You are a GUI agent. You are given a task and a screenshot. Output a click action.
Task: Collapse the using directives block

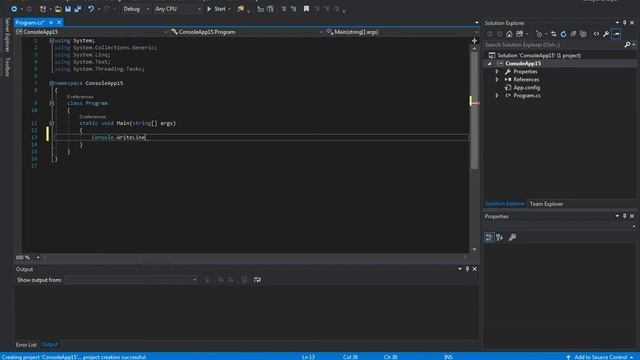coord(52,40)
